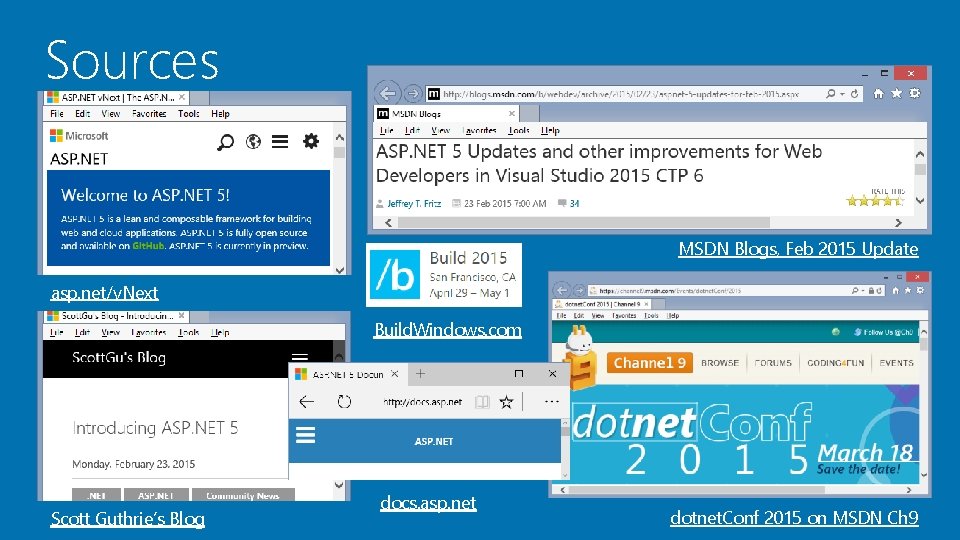Click home icon in dotnetConf browser window

(x=896, y=290)
